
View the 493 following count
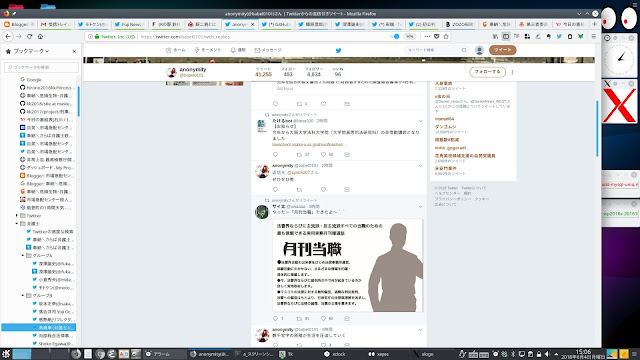pyautogui.click(x=288, y=72)
